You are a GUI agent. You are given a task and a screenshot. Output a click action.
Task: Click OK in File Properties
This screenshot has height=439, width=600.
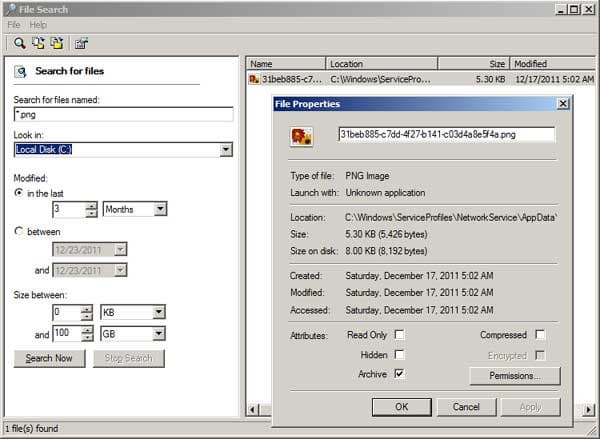click(401, 406)
